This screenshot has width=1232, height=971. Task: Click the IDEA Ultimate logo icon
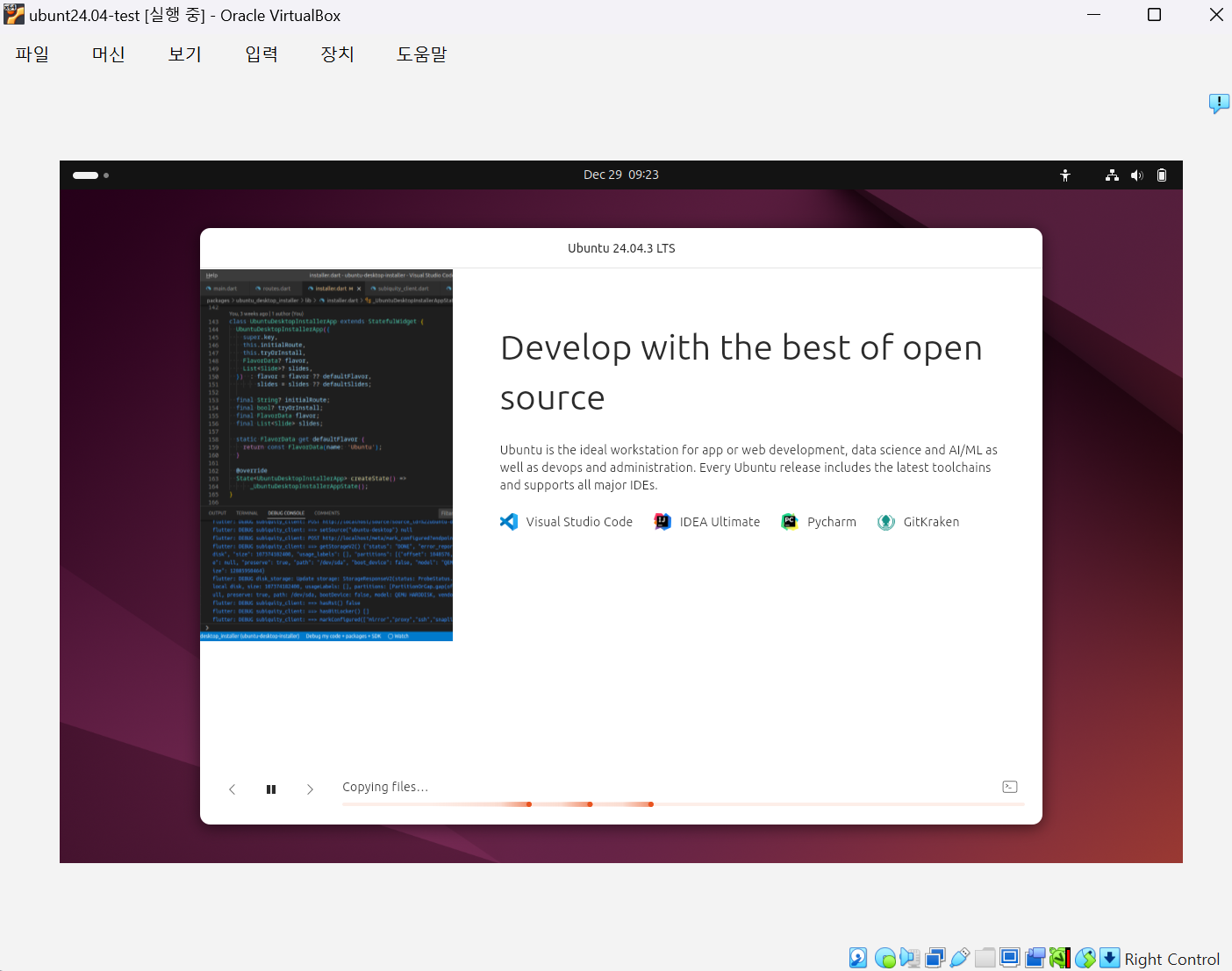tap(663, 522)
